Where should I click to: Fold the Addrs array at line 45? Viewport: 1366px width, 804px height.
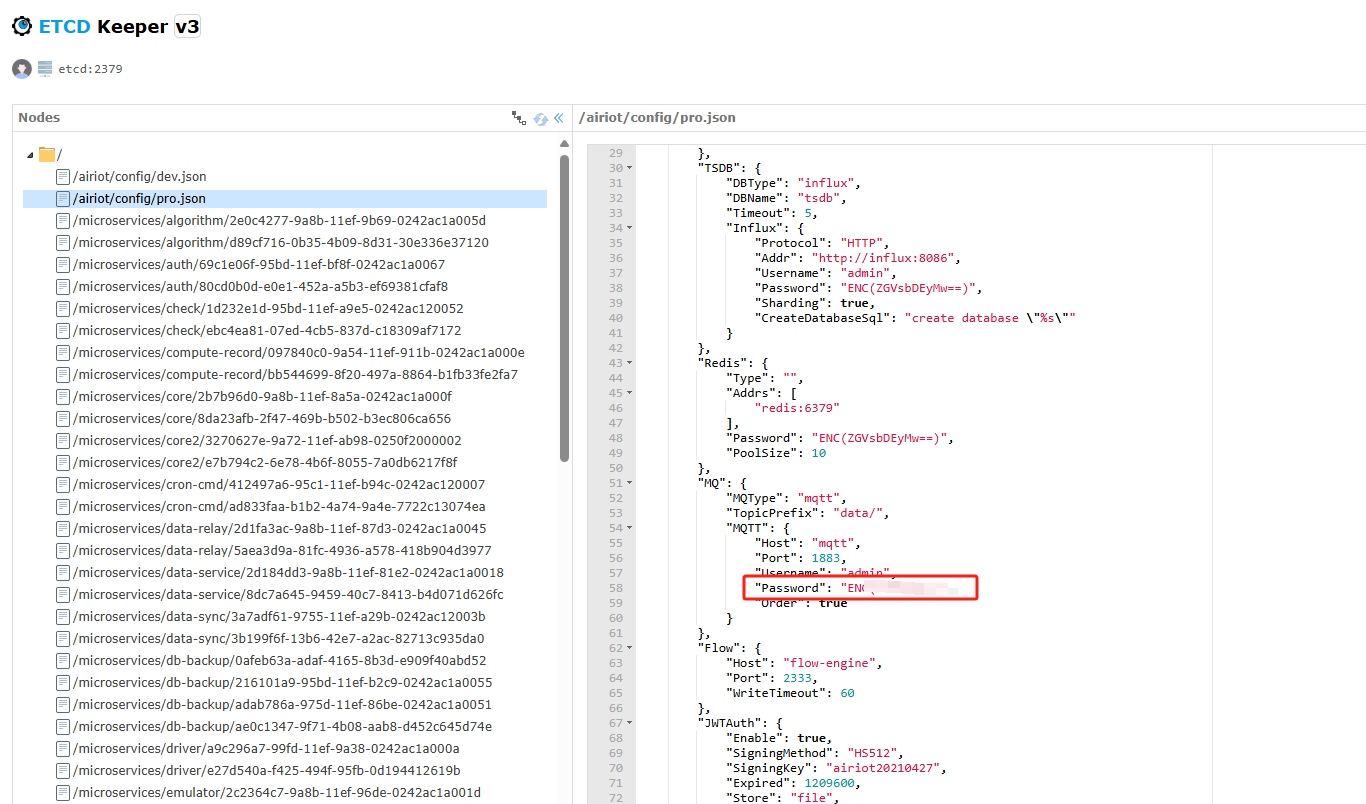pyautogui.click(x=629, y=393)
